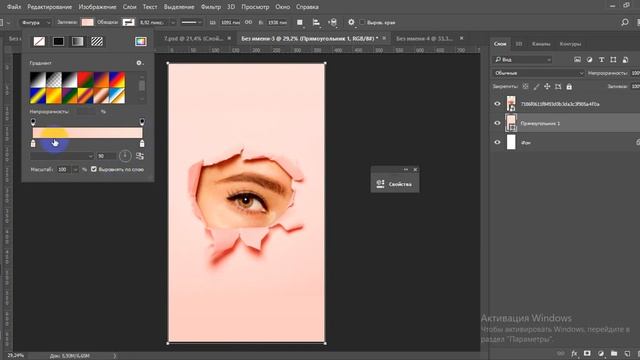Select the Solid Color fill type icon
The height and width of the screenshot is (360, 640).
tap(58, 41)
